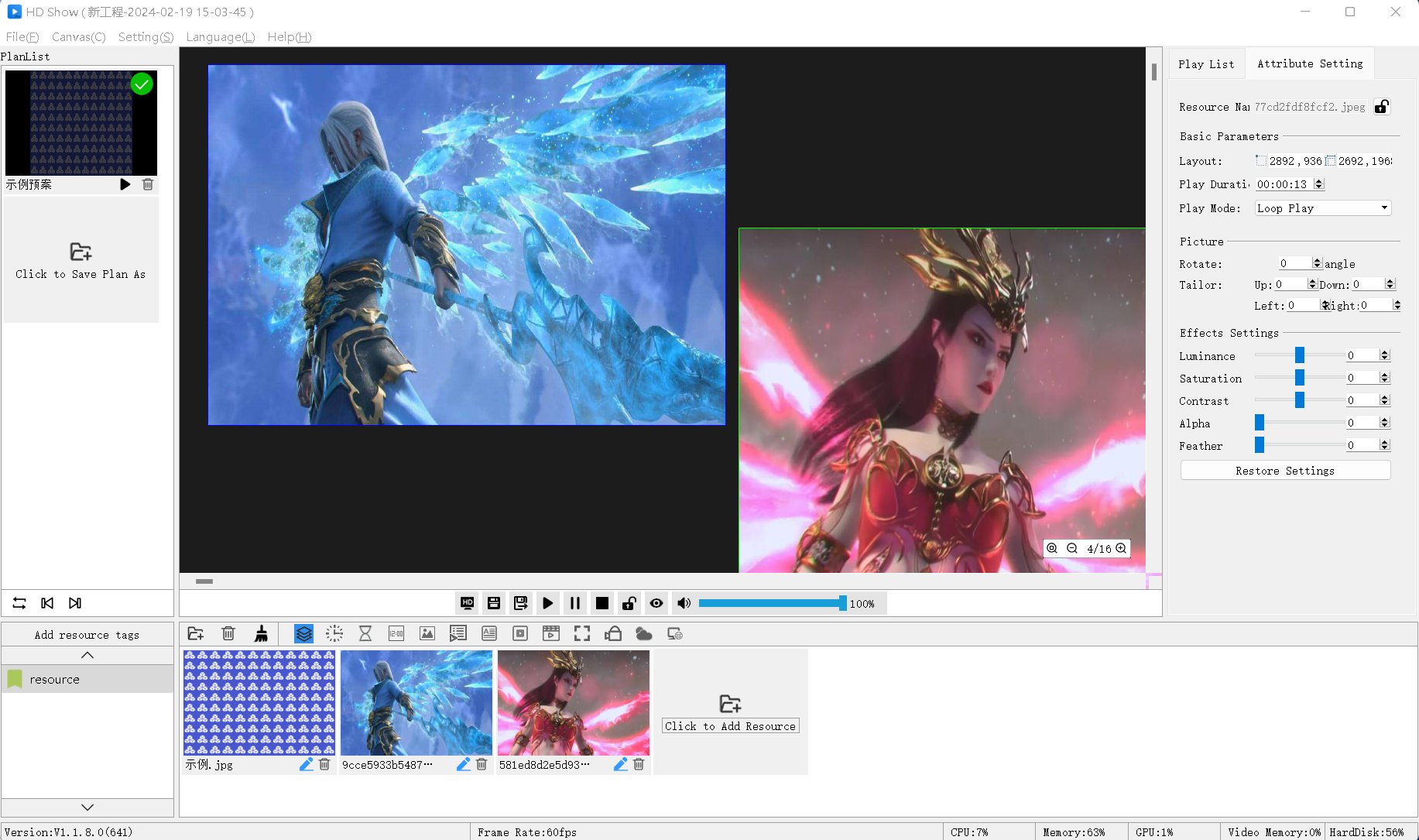Switch to the Play List tab
Image resolution: width=1419 pixels, height=840 pixels.
tap(1206, 64)
